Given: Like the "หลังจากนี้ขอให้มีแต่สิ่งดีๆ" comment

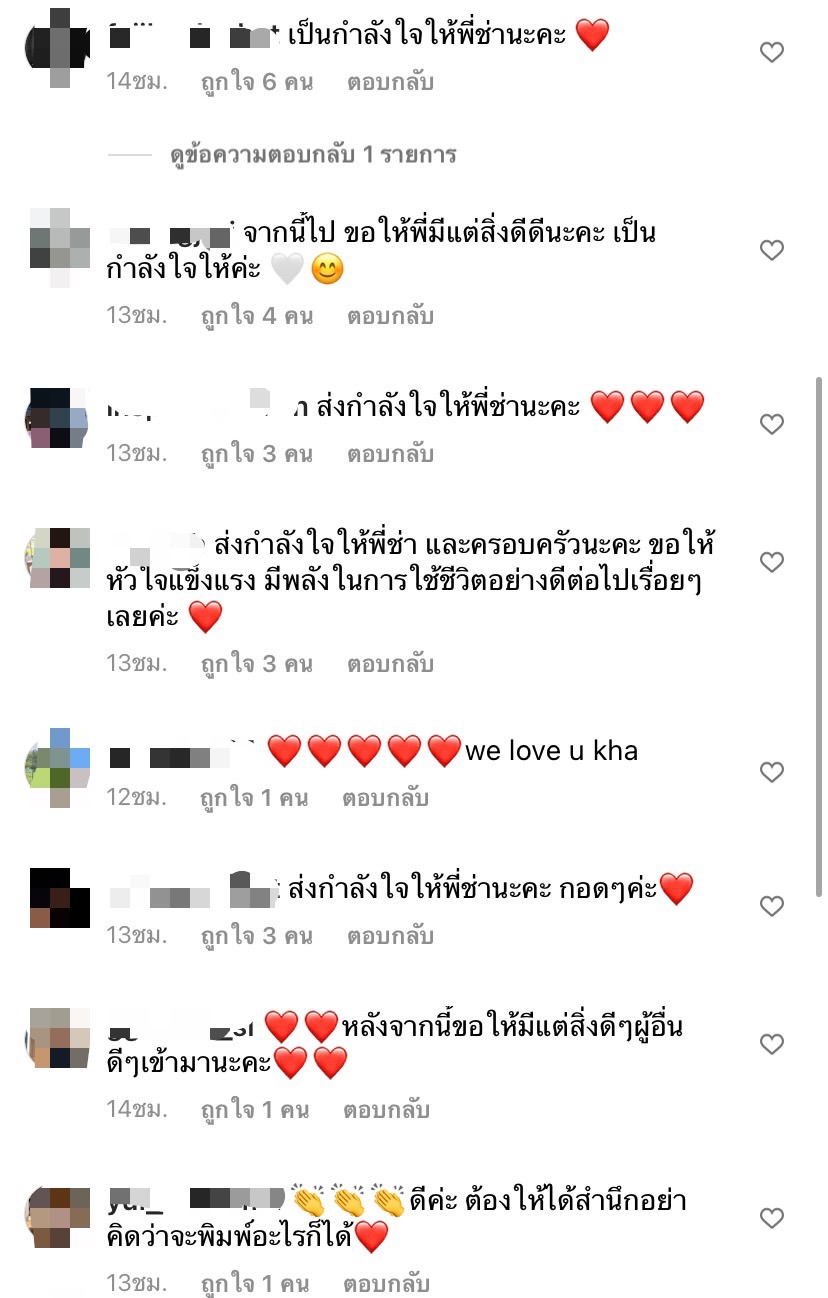Looking at the screenshot, I should click(x=772, y=1044).
